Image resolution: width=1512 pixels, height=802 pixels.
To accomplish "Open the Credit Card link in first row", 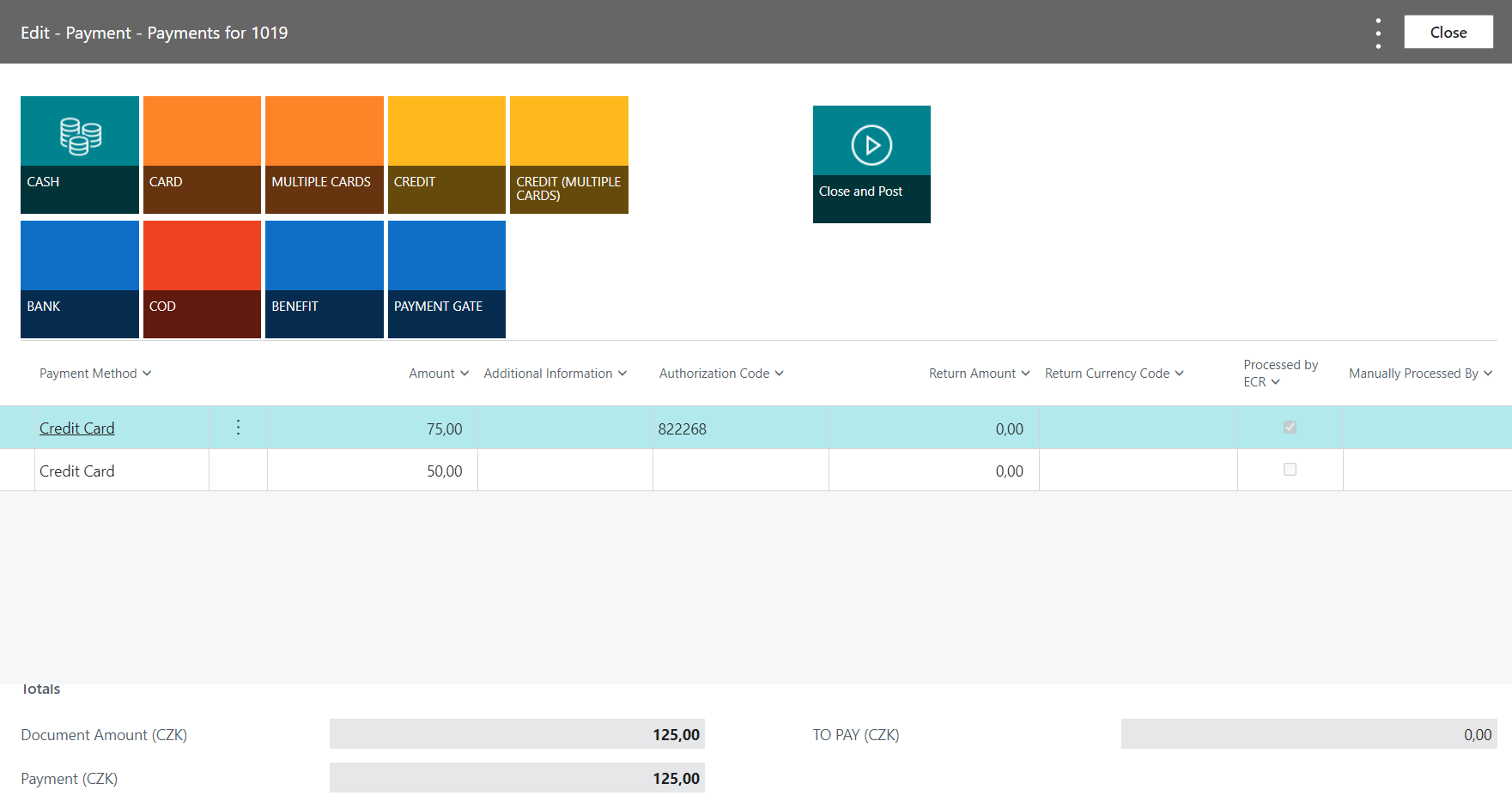I will point(76,428).
